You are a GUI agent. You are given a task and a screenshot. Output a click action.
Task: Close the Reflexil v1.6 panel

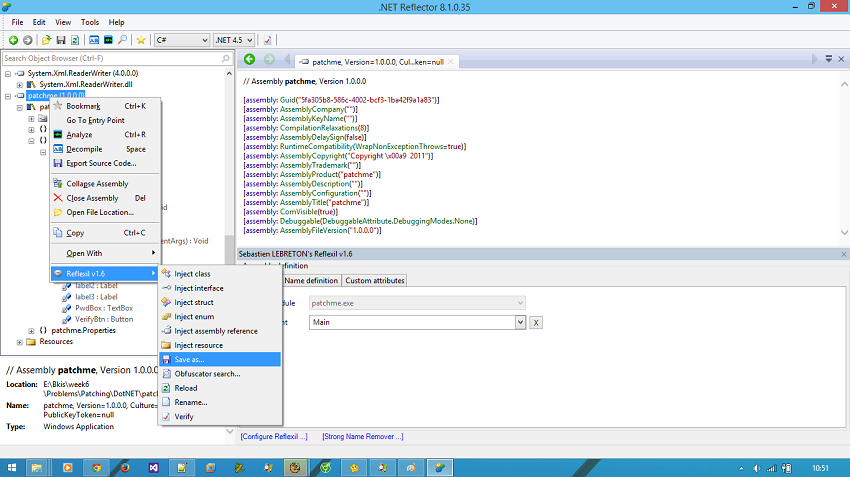point(843,254)
